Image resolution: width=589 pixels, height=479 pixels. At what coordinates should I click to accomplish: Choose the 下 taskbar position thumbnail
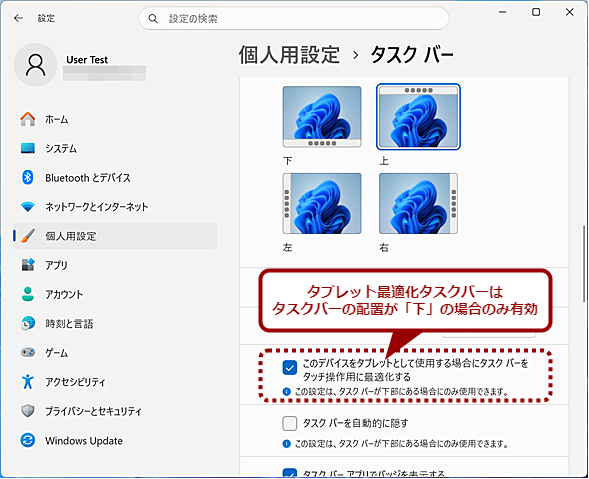click(x=322, y=117)
